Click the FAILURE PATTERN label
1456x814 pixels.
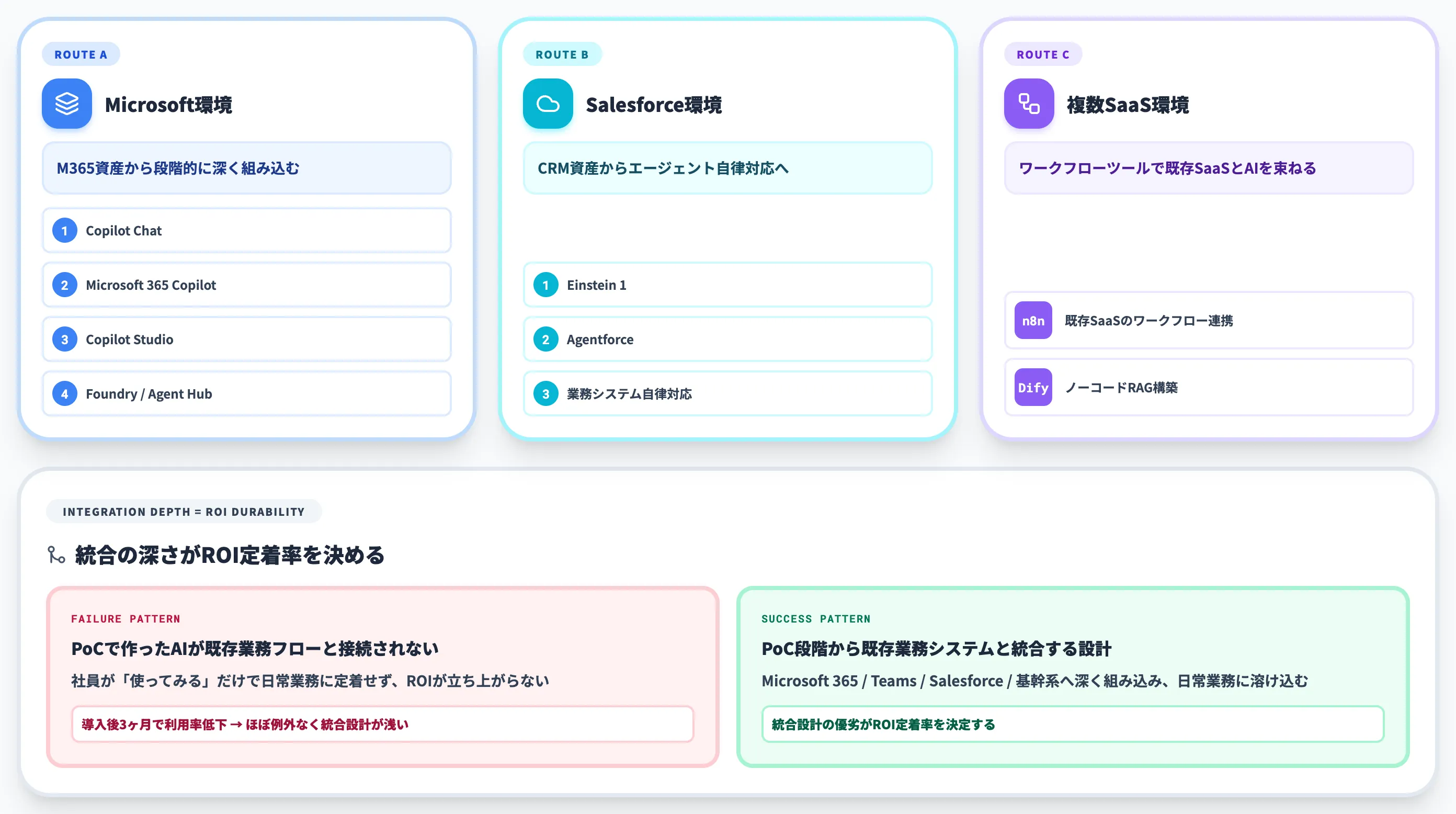tap(126, 619)
